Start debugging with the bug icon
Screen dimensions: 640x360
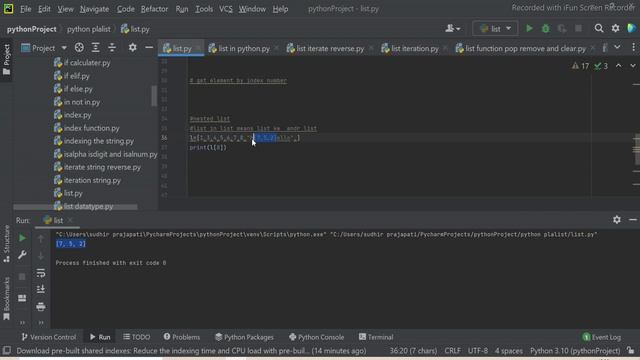(x=545, y=29)
